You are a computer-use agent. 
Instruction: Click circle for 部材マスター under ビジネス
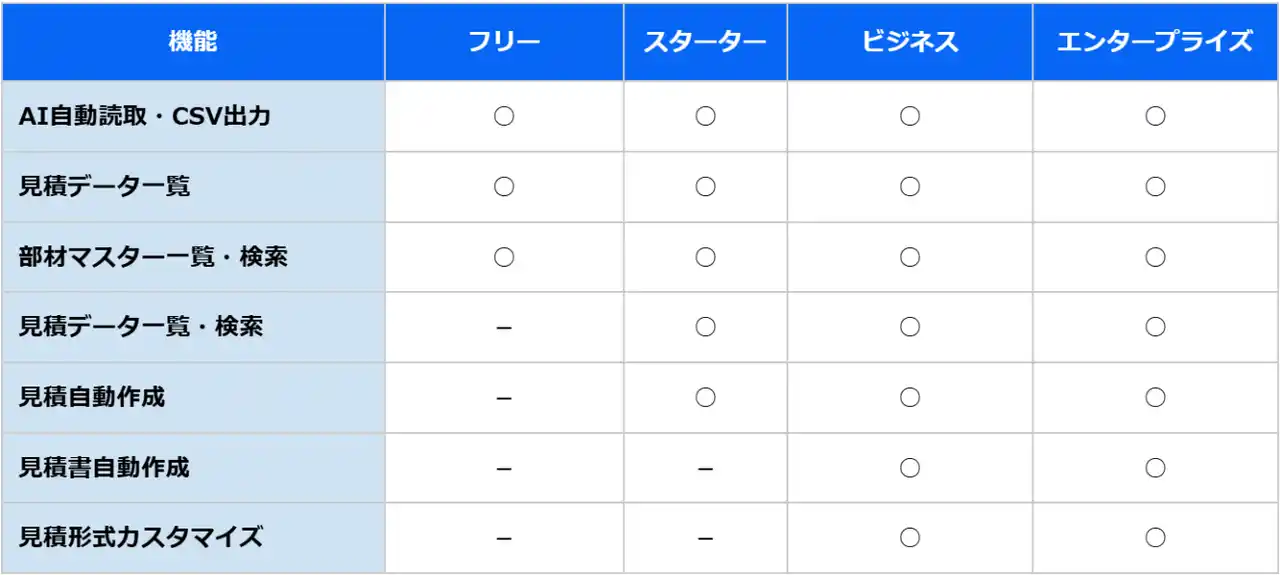(x=909, y=257)
